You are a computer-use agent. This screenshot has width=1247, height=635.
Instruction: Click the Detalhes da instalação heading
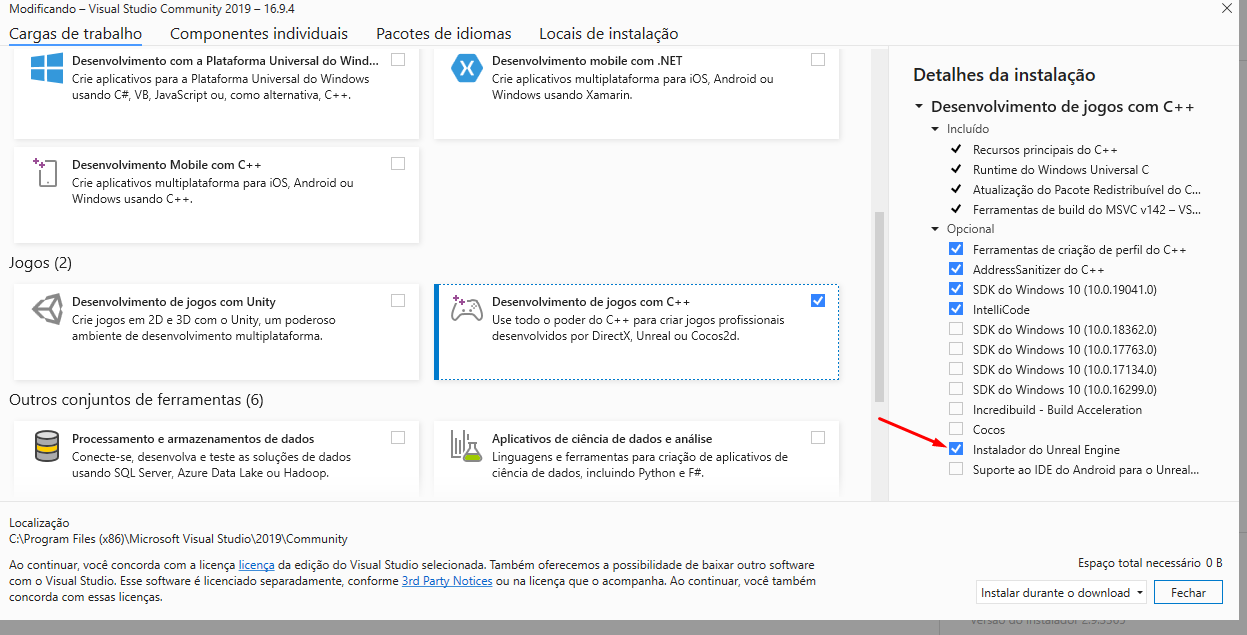[x=1004, y=75]
